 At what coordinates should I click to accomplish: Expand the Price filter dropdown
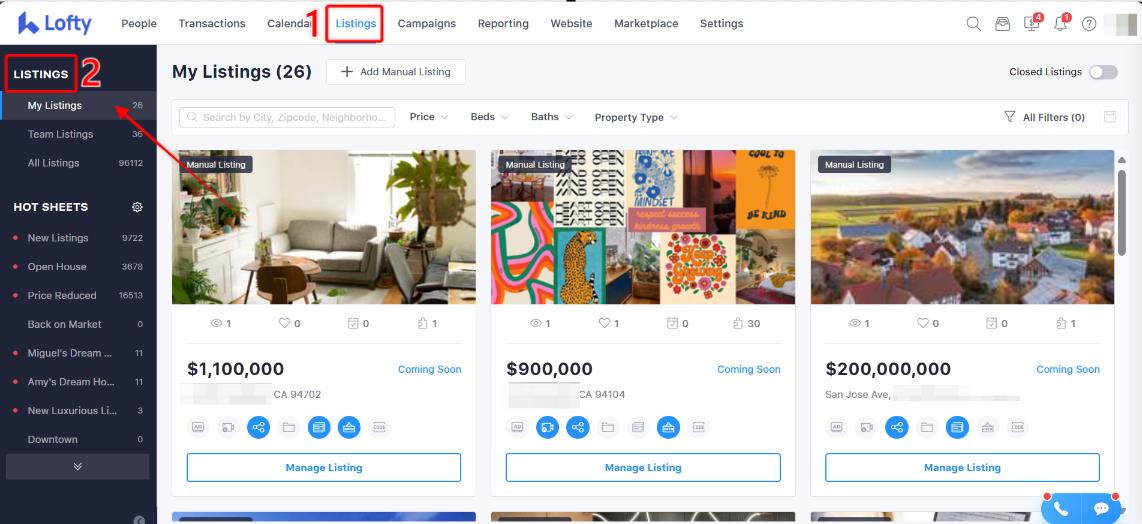click(428, 117)
